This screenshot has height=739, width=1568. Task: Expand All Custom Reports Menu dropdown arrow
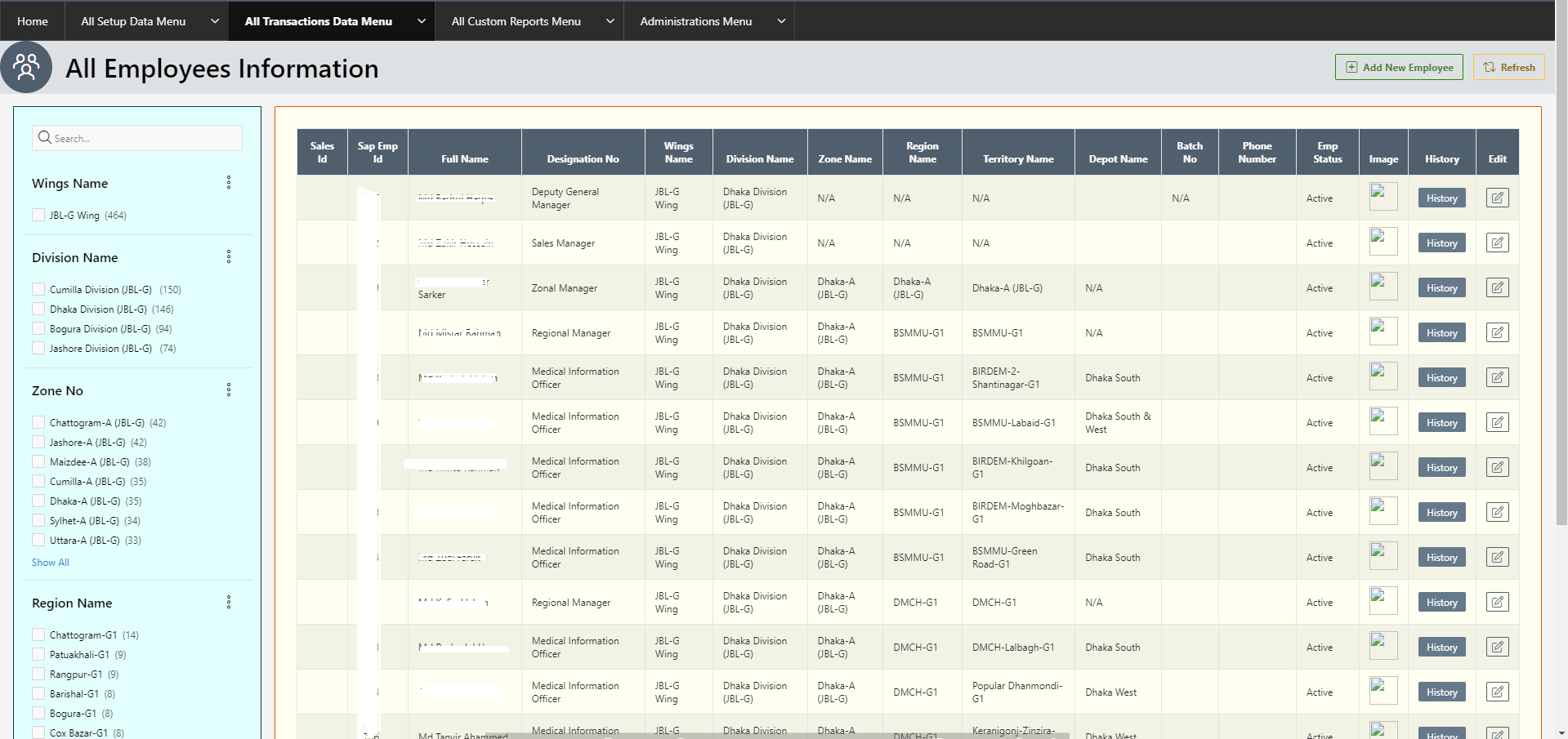pos(610,21)
